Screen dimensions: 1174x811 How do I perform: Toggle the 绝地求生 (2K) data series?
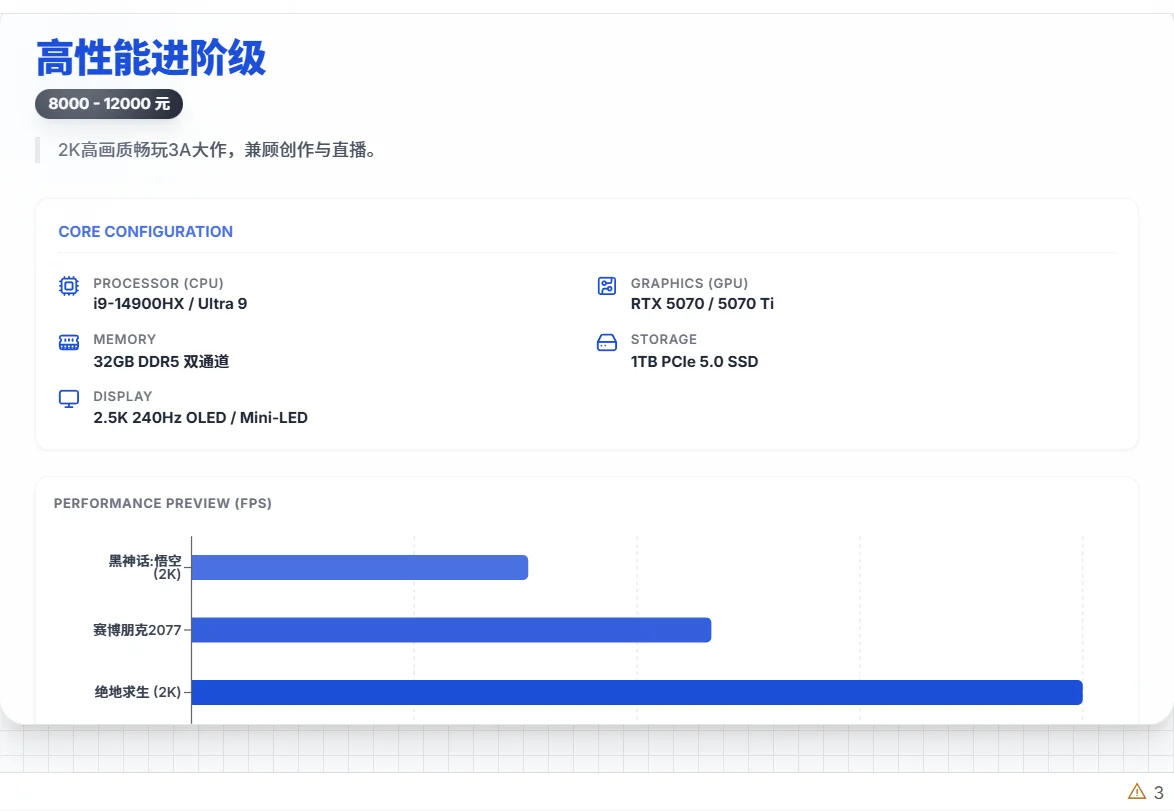[x=138, y=691]
